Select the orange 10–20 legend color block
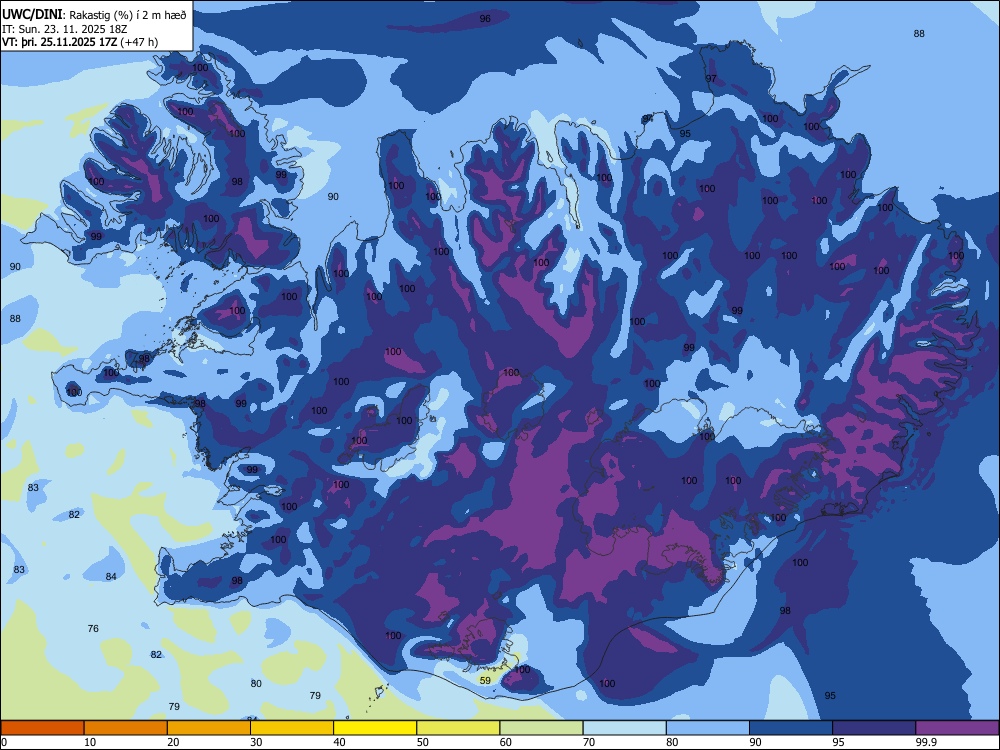 coord(126,728)
